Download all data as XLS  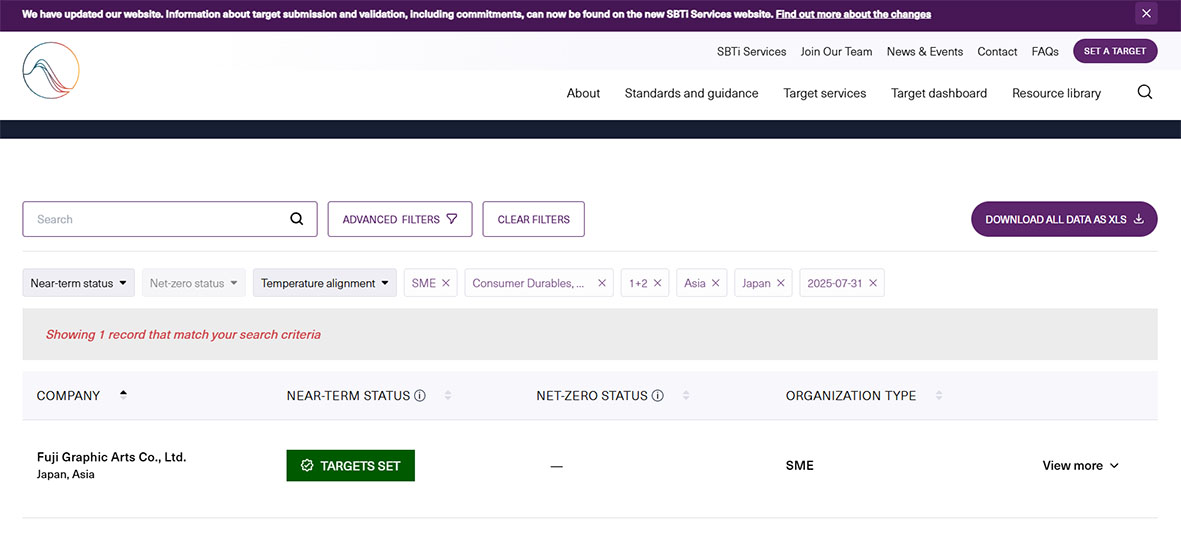point(1064,219)
